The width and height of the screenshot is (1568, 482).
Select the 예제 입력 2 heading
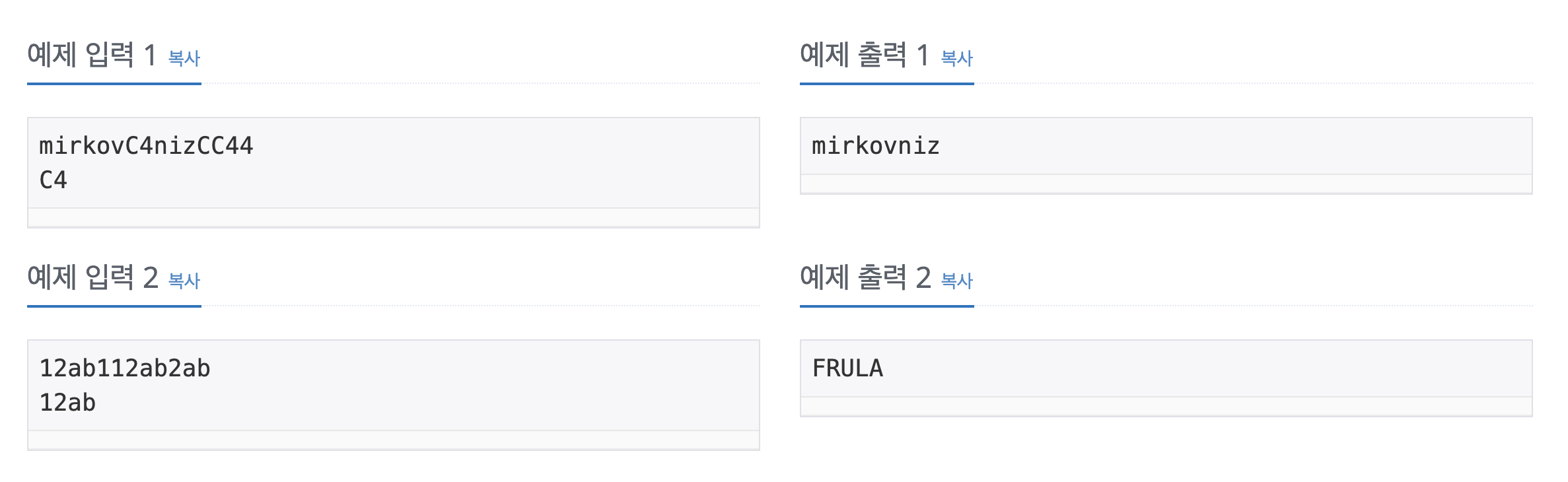click(92, 278)
